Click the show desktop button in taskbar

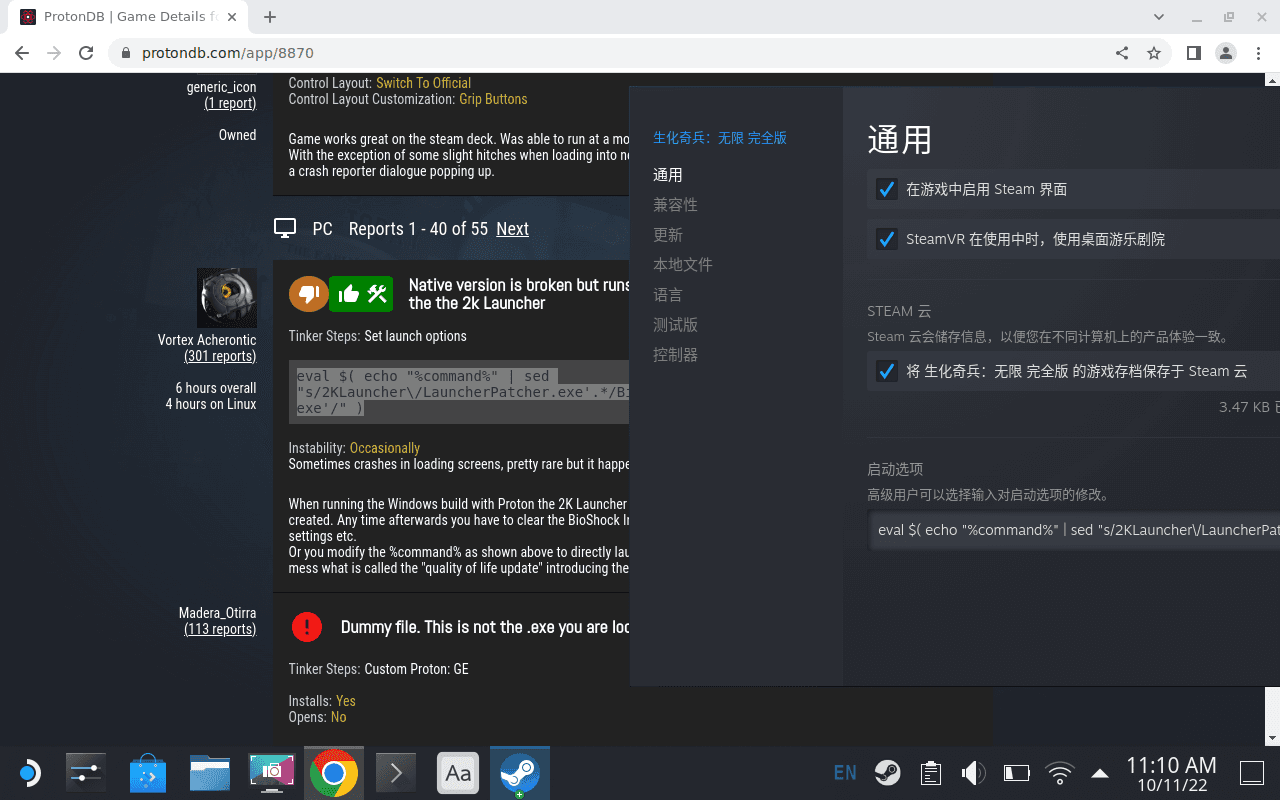click(1252, 772)
